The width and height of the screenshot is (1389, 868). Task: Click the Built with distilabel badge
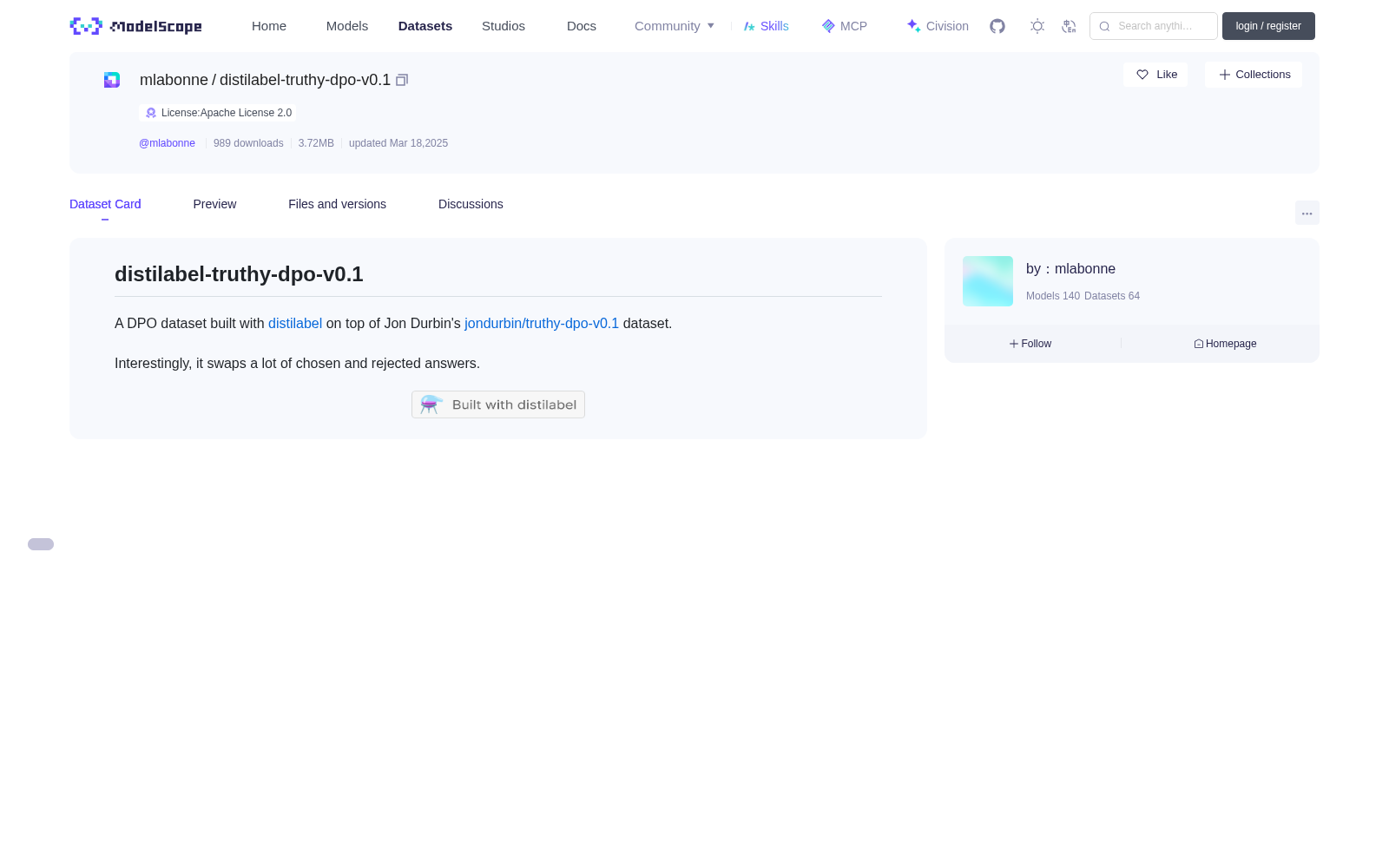[498, 404]
